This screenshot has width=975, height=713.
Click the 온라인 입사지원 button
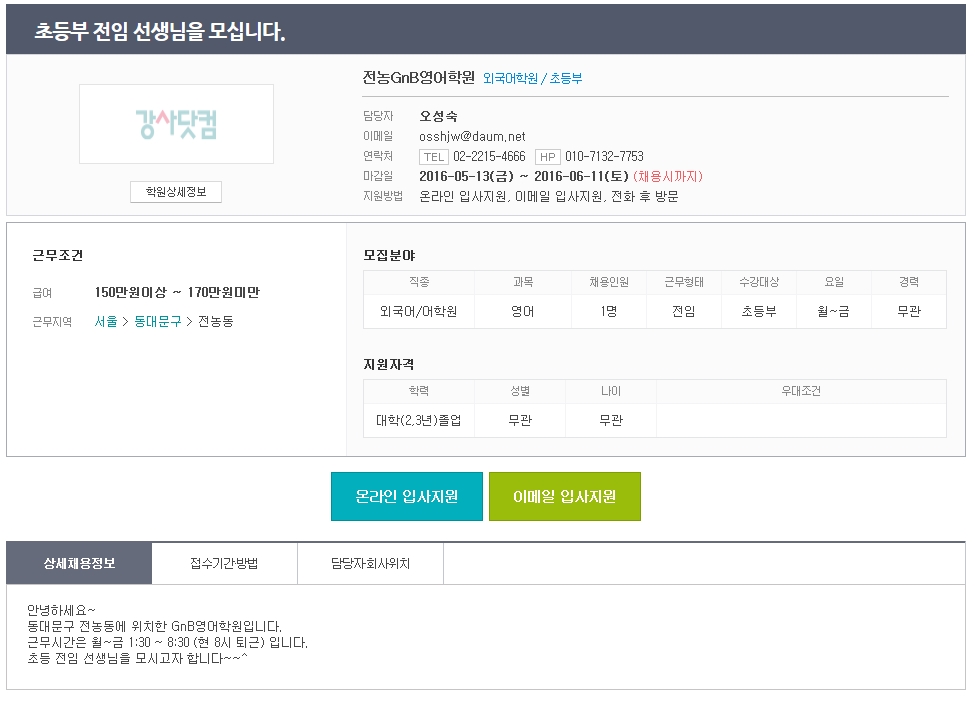coord(407,497)
